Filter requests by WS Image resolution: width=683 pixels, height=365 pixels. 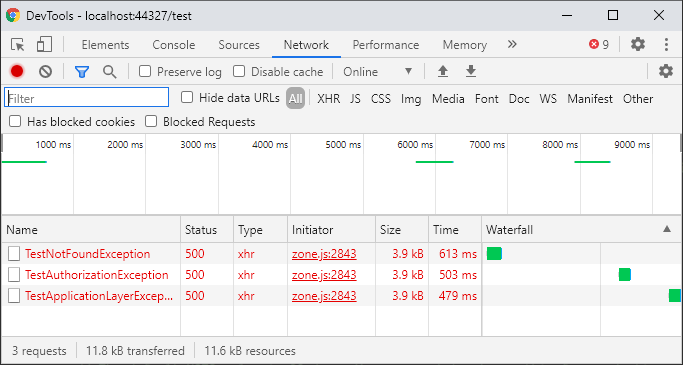point(548,99)
